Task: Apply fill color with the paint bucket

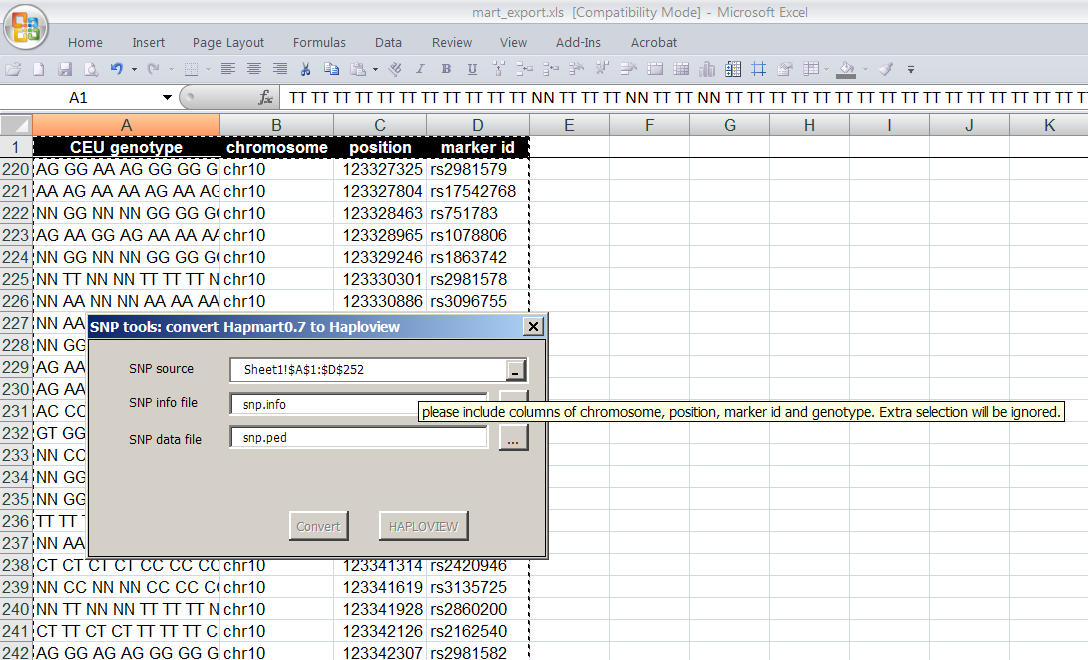Action: [x=846, y=69]
